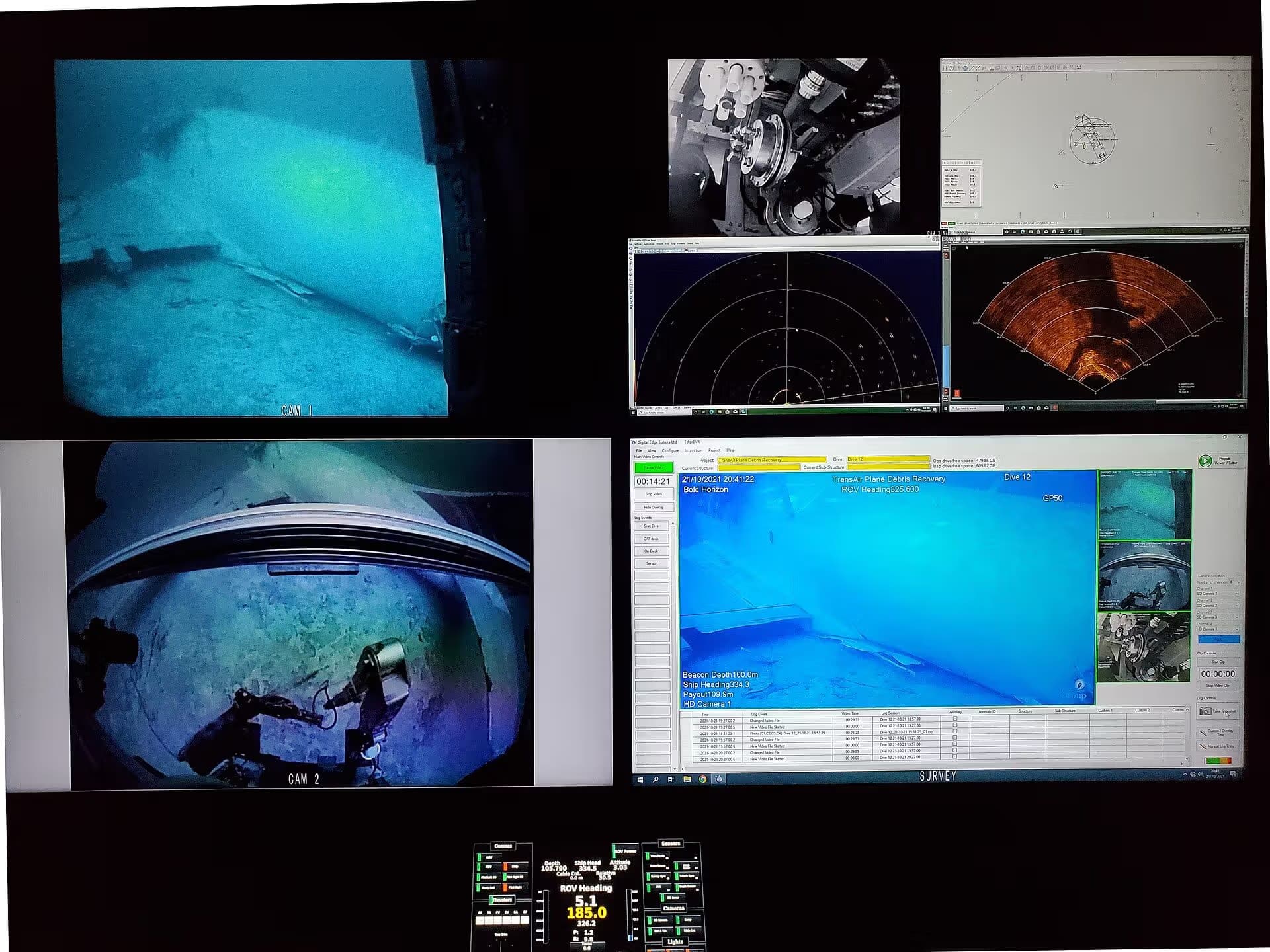Click the green Pause Video button
The height and width of the screenshot is (952, 1270).
[x=654, y=467]
